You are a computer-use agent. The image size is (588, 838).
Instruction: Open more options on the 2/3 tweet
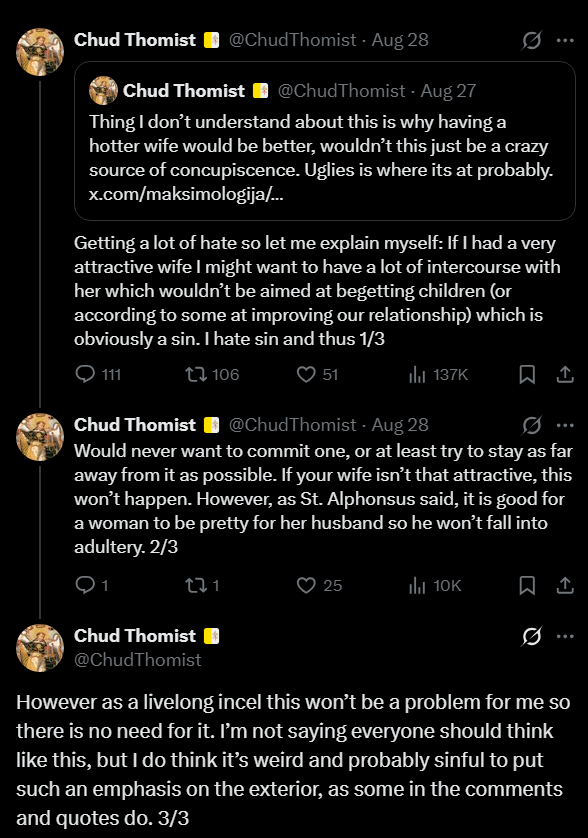click(565, 425)
